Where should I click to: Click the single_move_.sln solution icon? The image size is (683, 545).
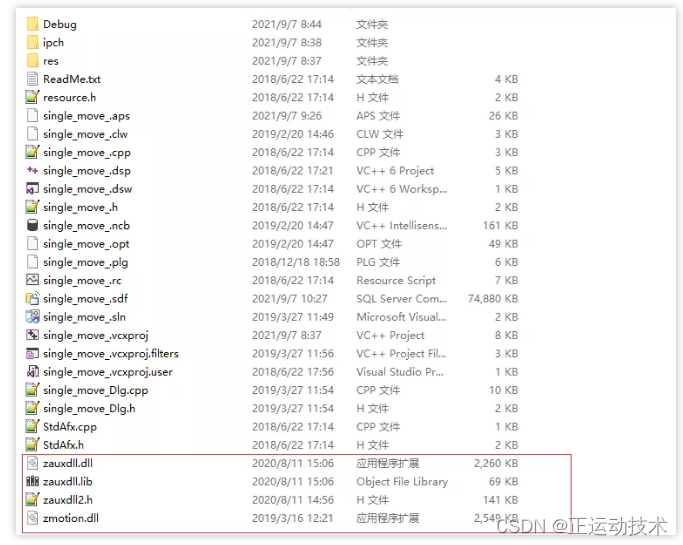(x=33, y=317)
